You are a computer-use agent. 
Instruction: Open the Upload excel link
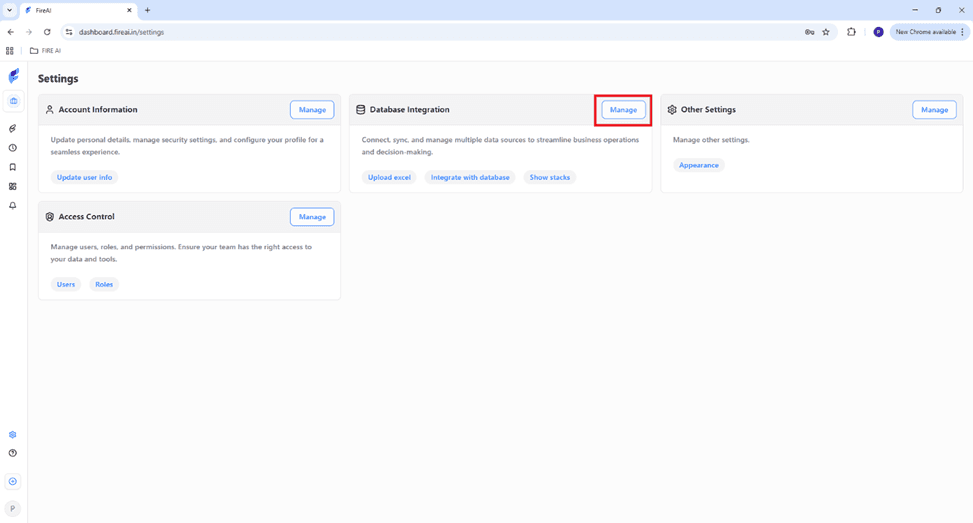389,177
